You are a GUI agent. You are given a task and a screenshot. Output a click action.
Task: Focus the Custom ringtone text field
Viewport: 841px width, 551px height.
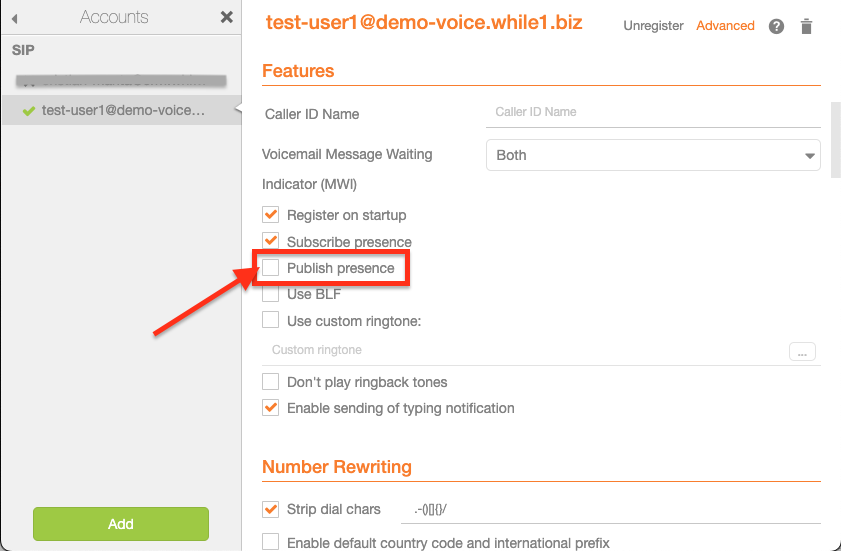click(x=525, y=350)
